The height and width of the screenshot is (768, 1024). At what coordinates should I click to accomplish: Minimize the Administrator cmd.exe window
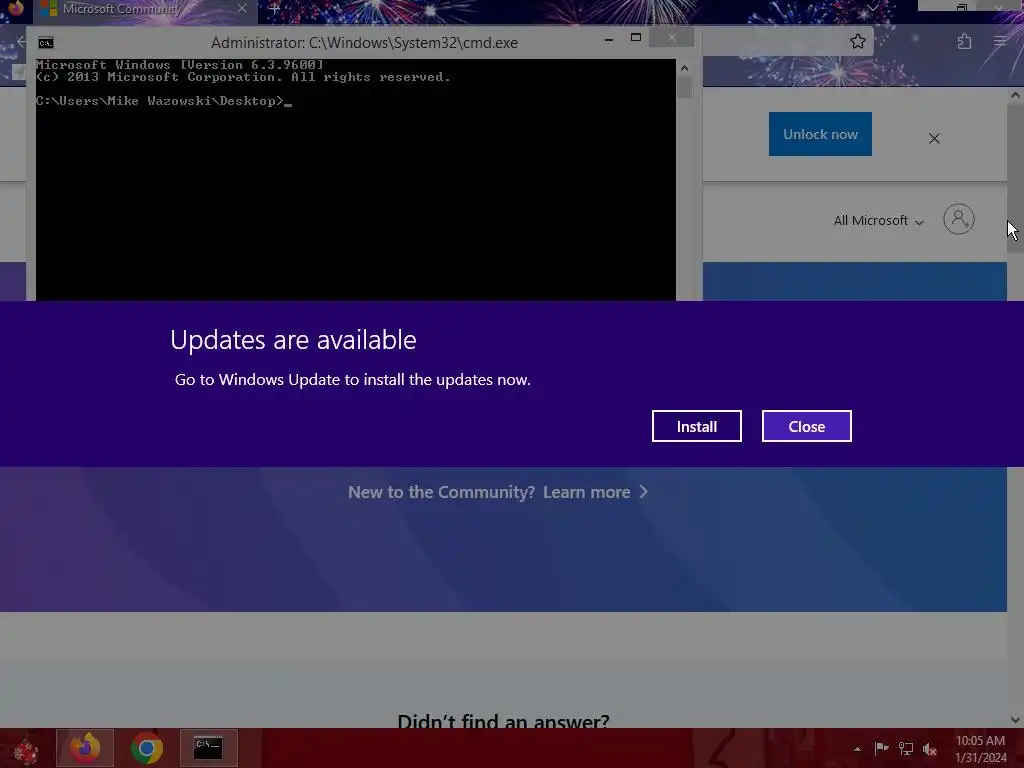609,39
